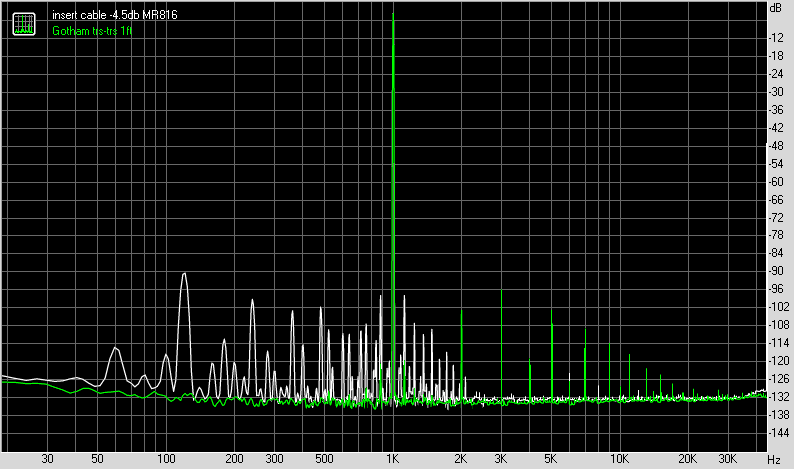Image resolution: width=794 pixels, height=469 pixels.
Task: Click the '2K' frequency axis label
Action: [460, 459]
